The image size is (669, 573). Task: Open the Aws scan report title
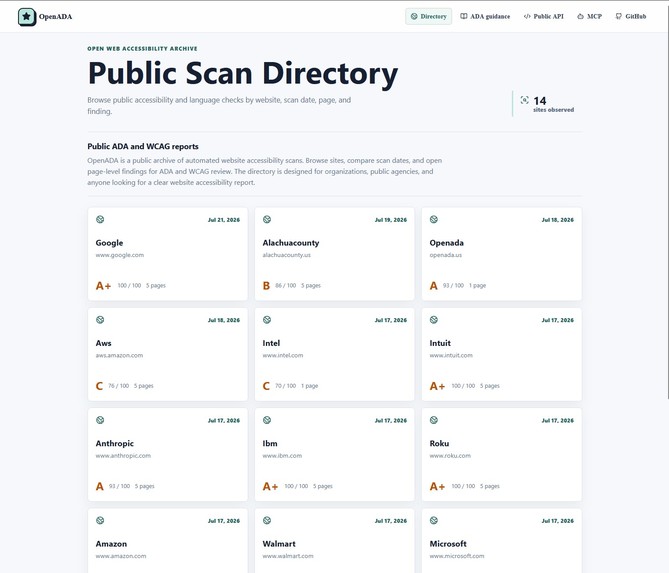103,343
